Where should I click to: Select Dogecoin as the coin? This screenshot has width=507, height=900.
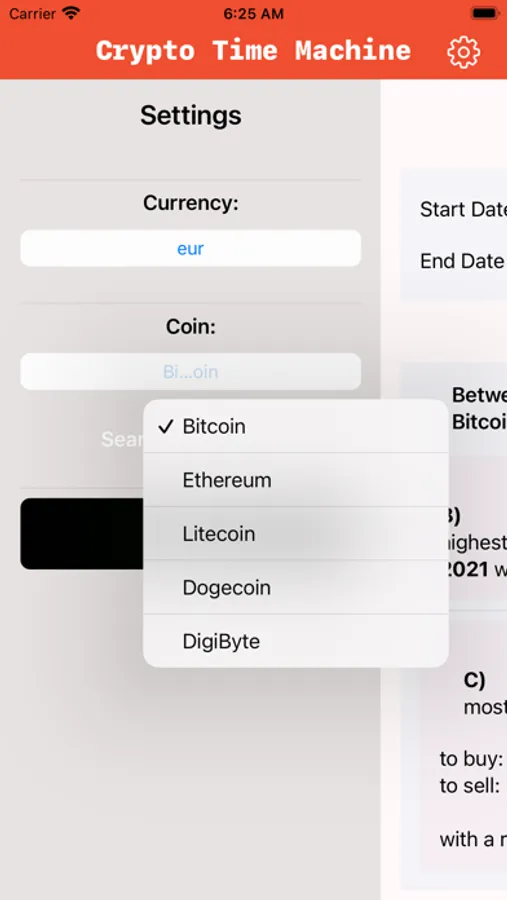[296, 587]
